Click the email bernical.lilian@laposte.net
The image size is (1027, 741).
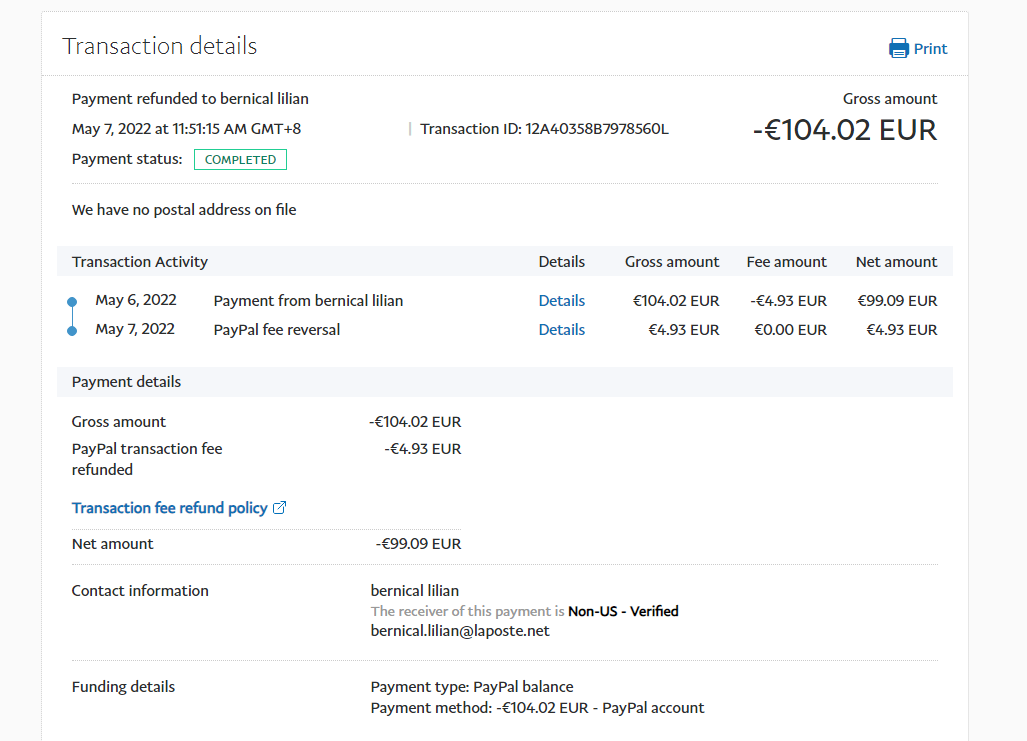click(460, 631)
